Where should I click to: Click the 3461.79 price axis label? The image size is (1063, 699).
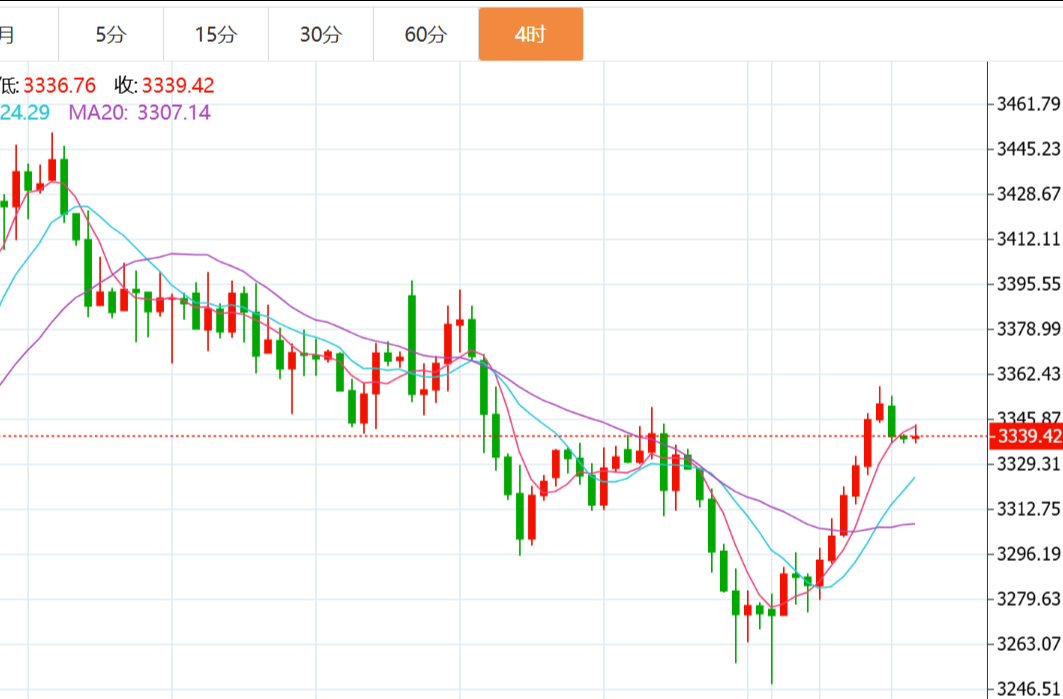click(1028, 104)
